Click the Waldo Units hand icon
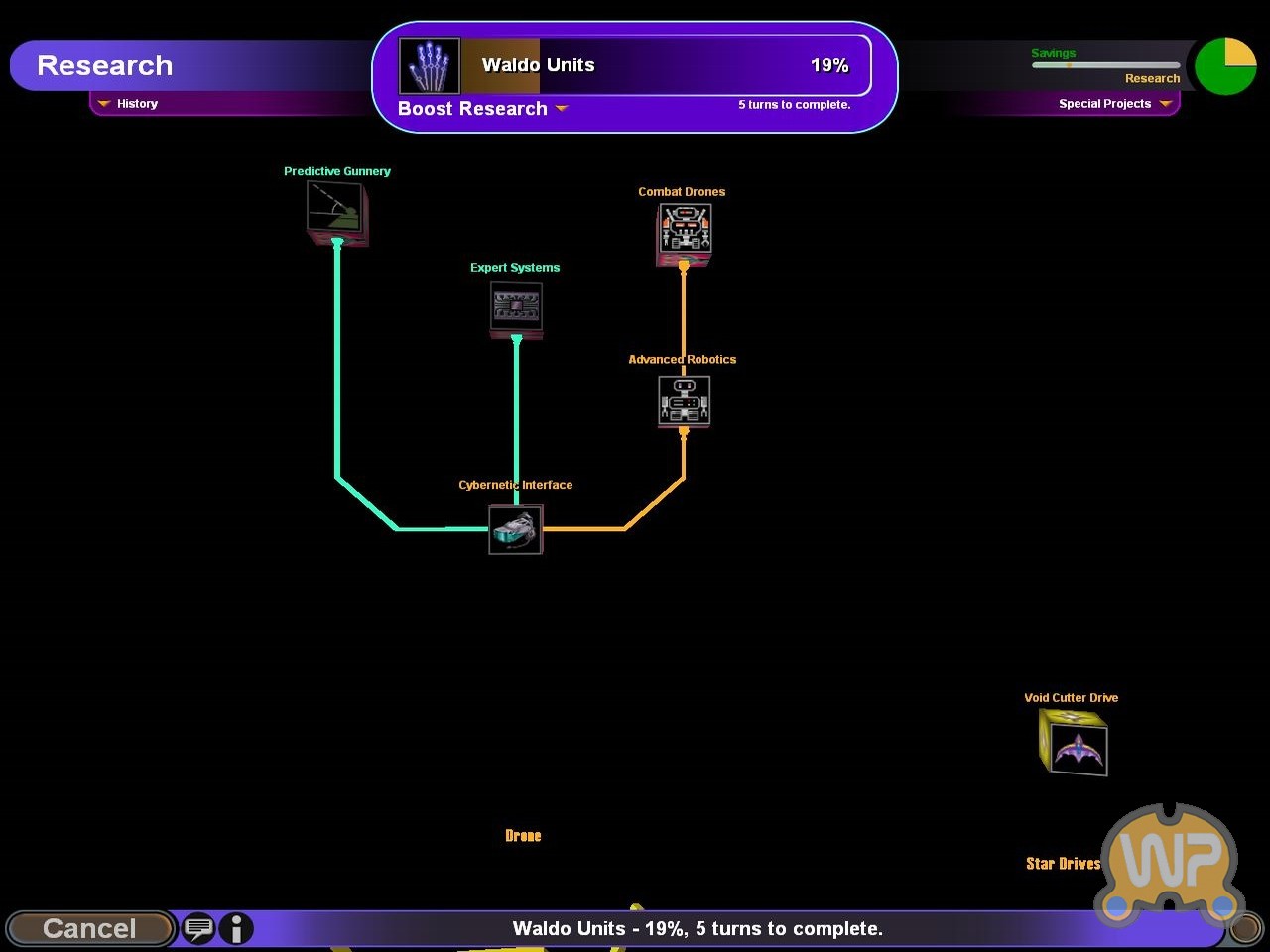This screenshot has height=952, width=1270. point(429,65)
